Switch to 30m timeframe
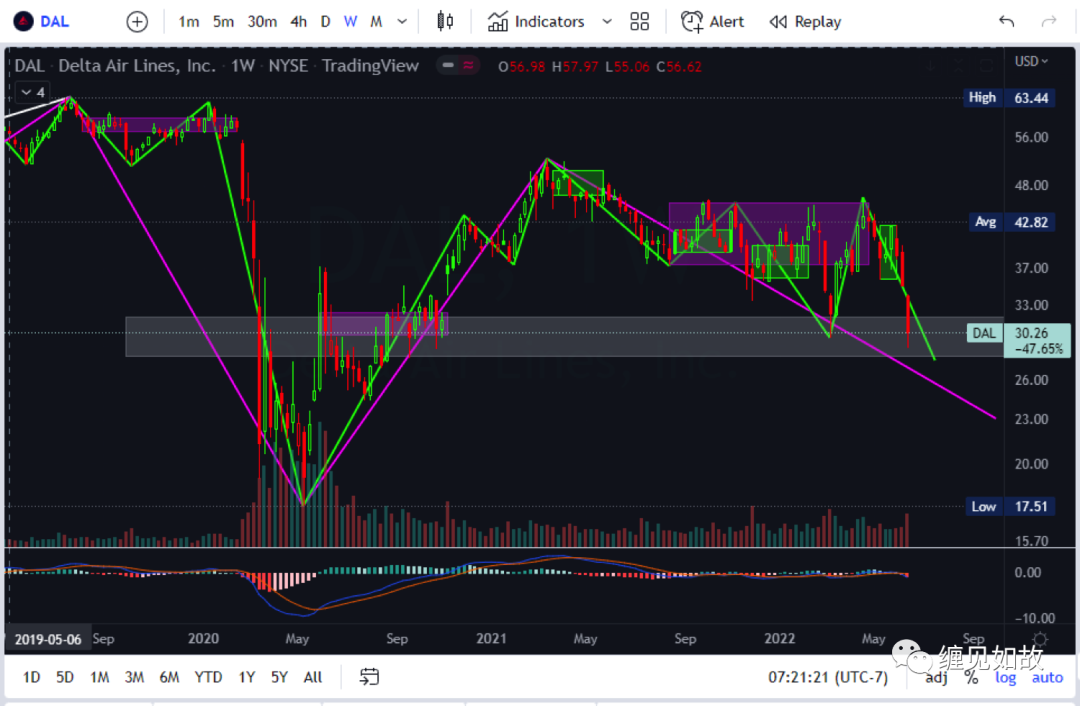The height and width of the screenshot is (706, 1080). (262, 22)
